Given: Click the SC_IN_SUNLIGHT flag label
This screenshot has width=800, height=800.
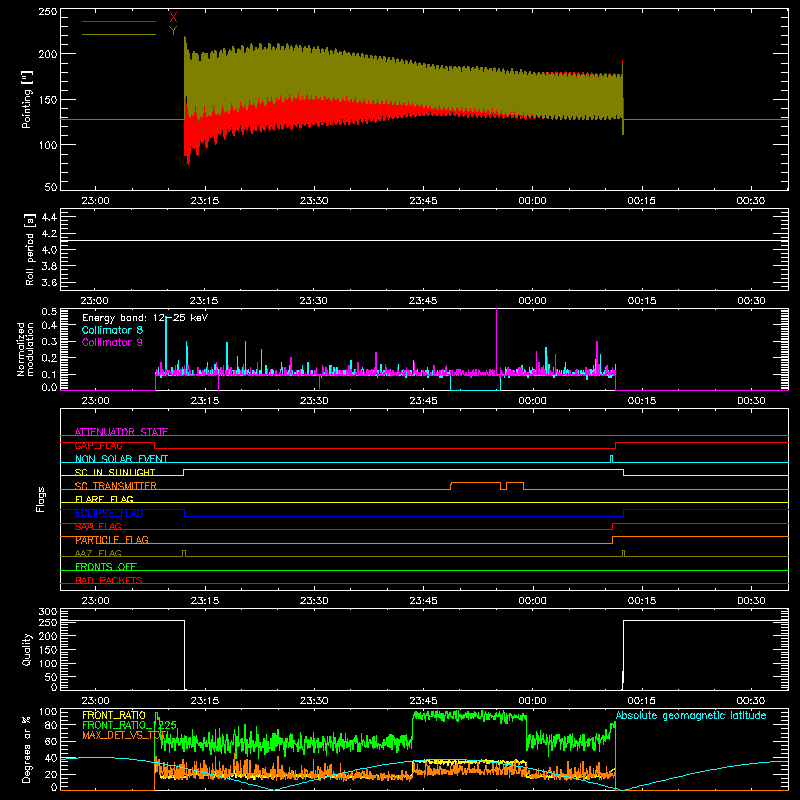Looking at the screenshot, I should click(115, 472).
